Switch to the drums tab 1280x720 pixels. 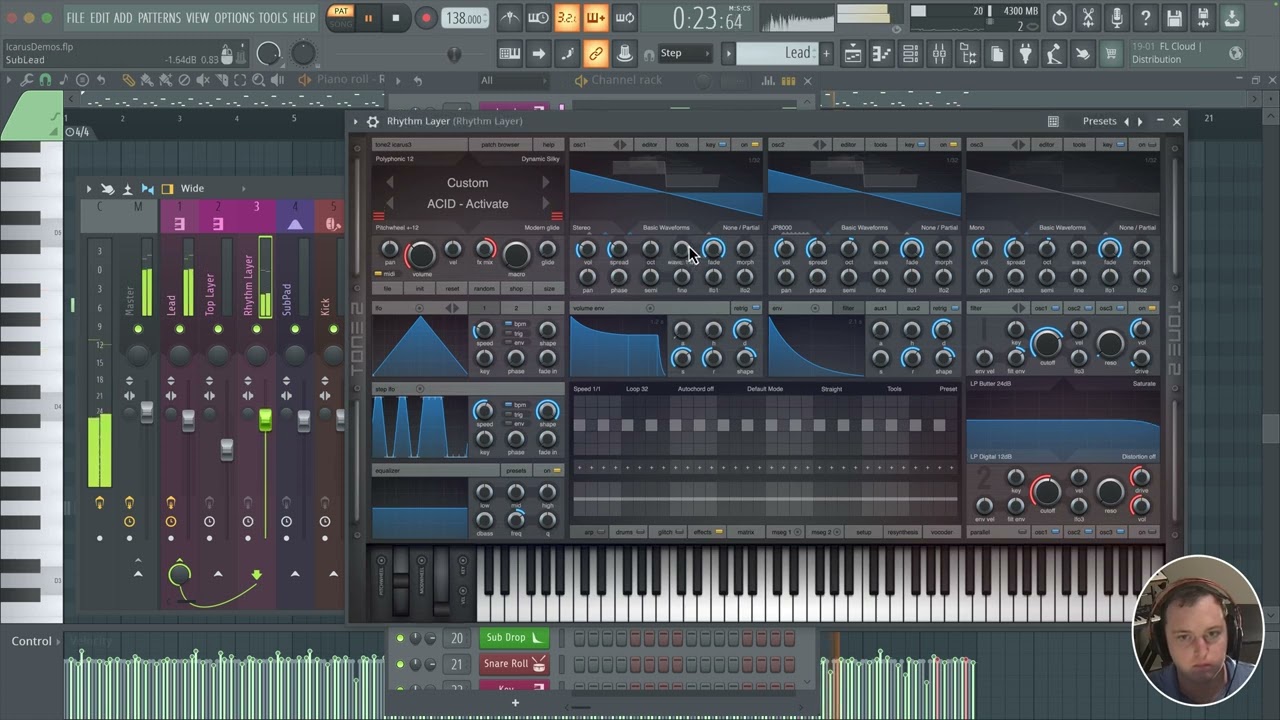[629, 532]
